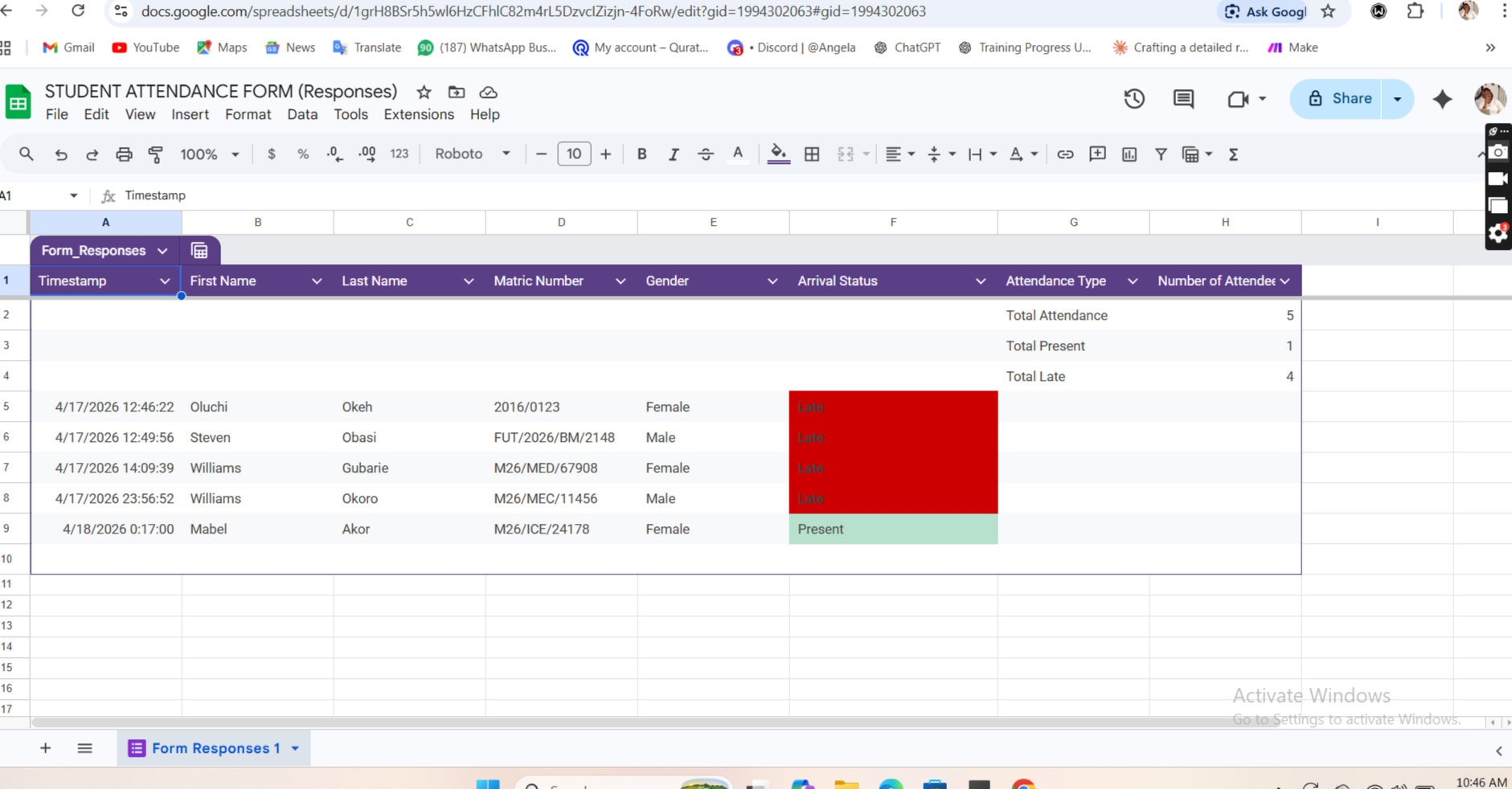Image resolution: width=1512 pixels, height=789 pixels.
Task: Open the Attendance Type column dropdown
Action: [1133, 281]
